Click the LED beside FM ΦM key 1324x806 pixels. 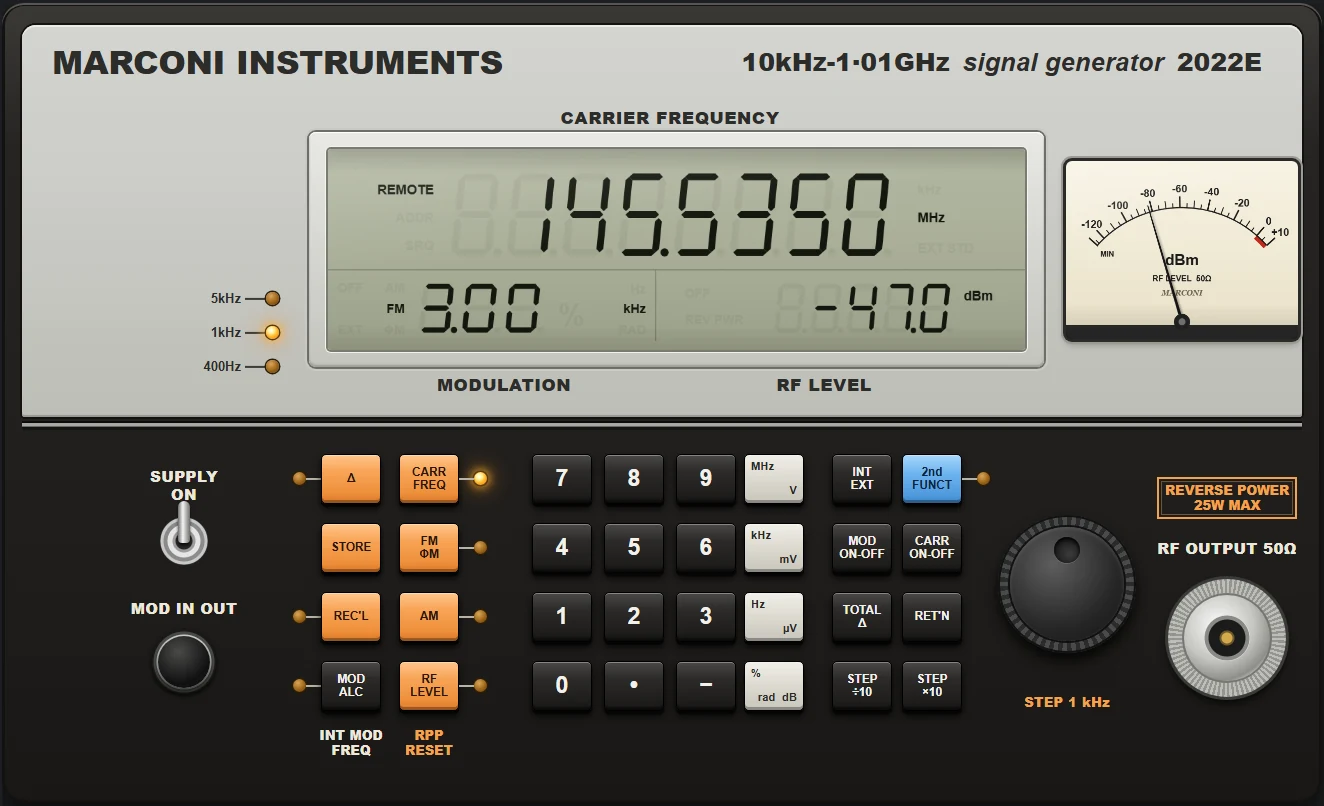(480, 547)
